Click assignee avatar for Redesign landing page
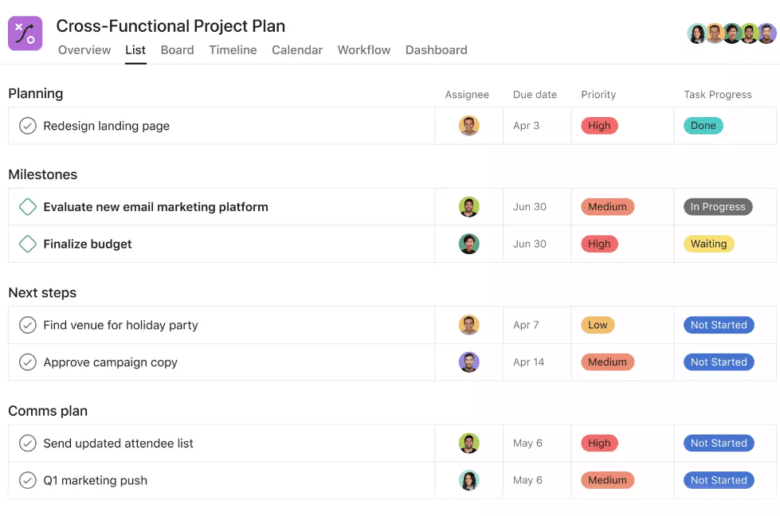Viewport: 780px width, 516px height. [x=469, y=126]
